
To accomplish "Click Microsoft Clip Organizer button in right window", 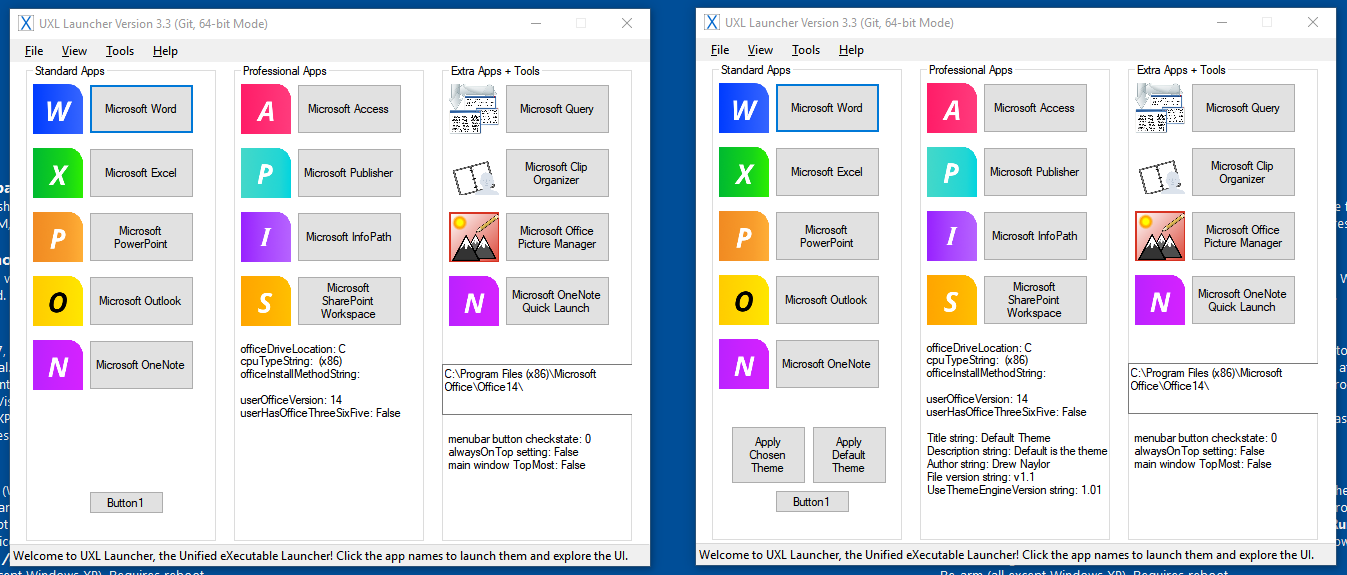I will (1243, 172).
